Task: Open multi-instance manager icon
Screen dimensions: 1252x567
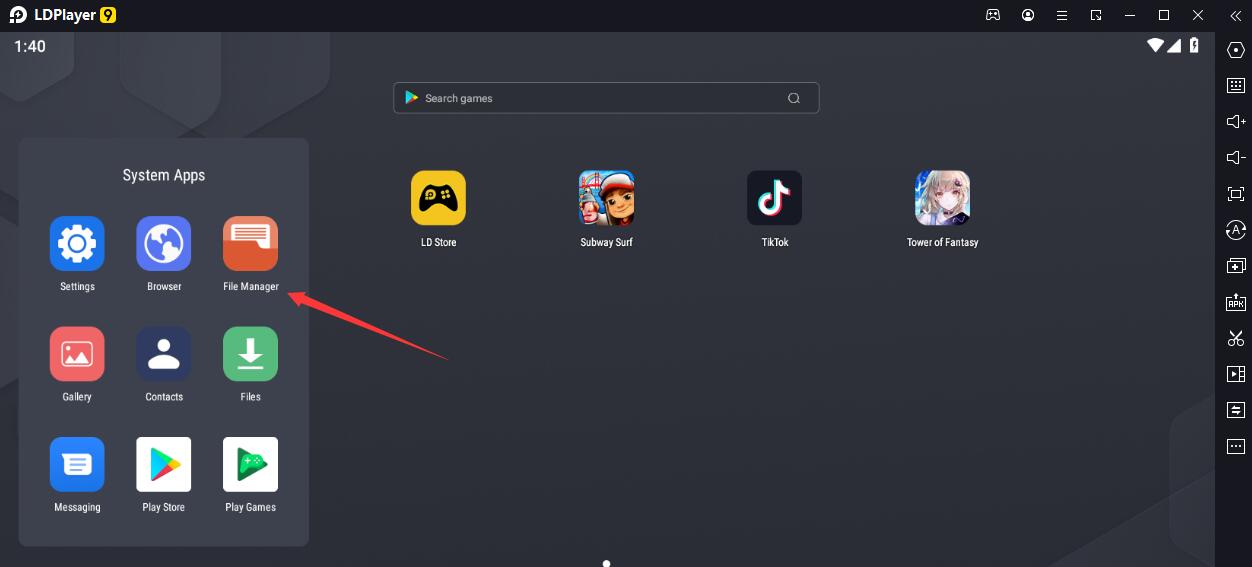Action: 1236,266
